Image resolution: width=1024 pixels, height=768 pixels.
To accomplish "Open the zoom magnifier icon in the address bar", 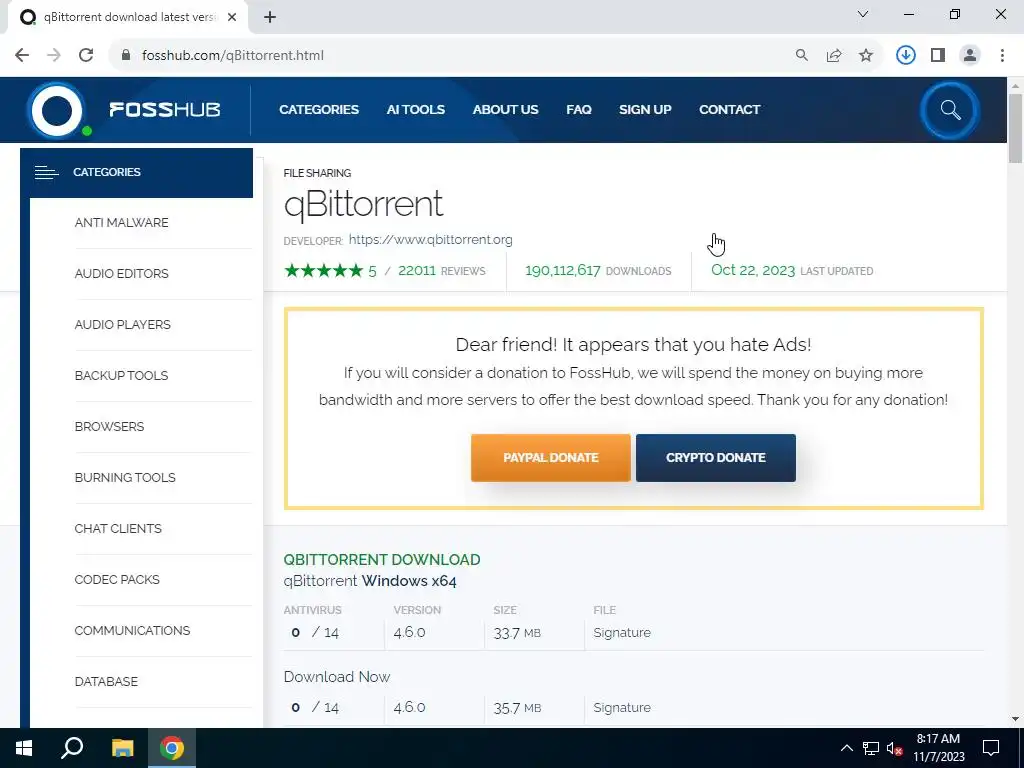I will 802,56.
